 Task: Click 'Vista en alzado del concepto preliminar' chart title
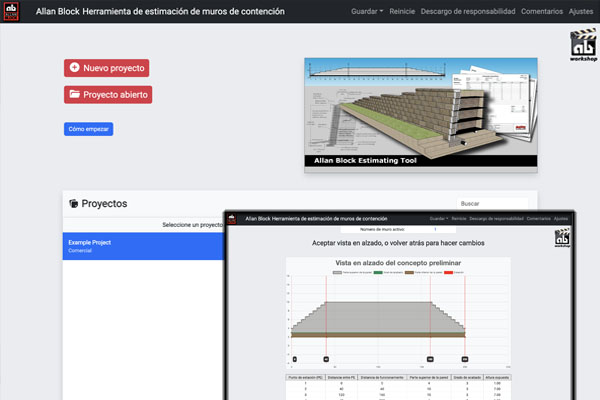[x=398, y=263]
